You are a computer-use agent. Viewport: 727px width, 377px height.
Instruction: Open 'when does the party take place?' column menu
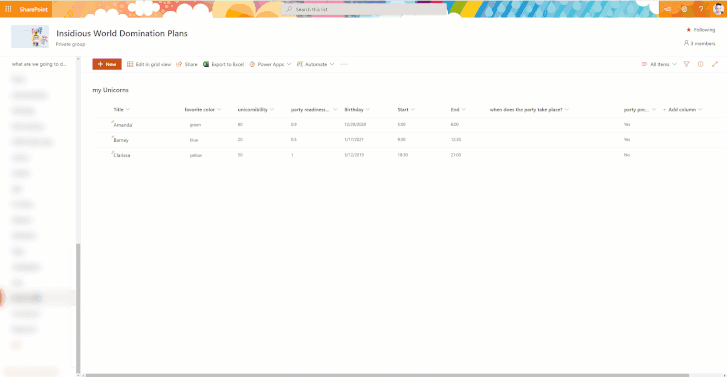pos(529,109)
